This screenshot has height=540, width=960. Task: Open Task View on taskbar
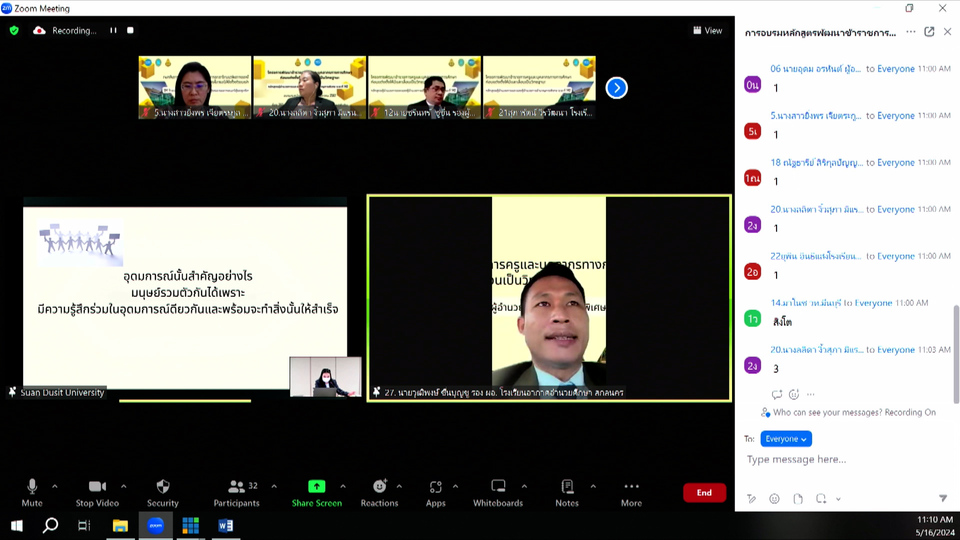pos(84,525)
